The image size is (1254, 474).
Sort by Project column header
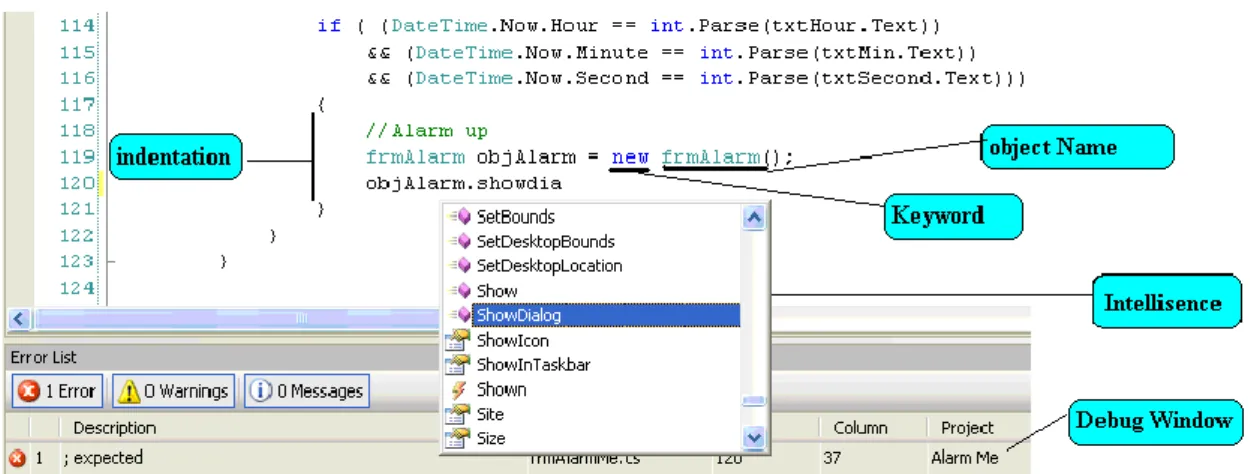pos(967,427)
